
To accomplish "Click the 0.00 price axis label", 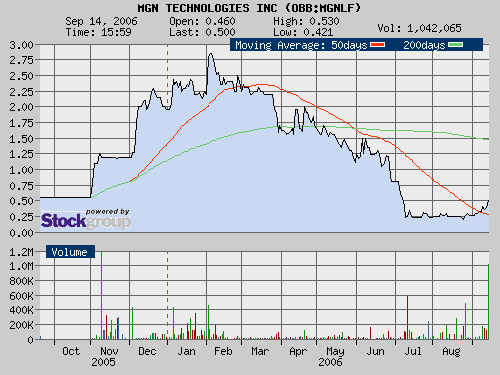I will pyautogui.click(x=21, y=233).
